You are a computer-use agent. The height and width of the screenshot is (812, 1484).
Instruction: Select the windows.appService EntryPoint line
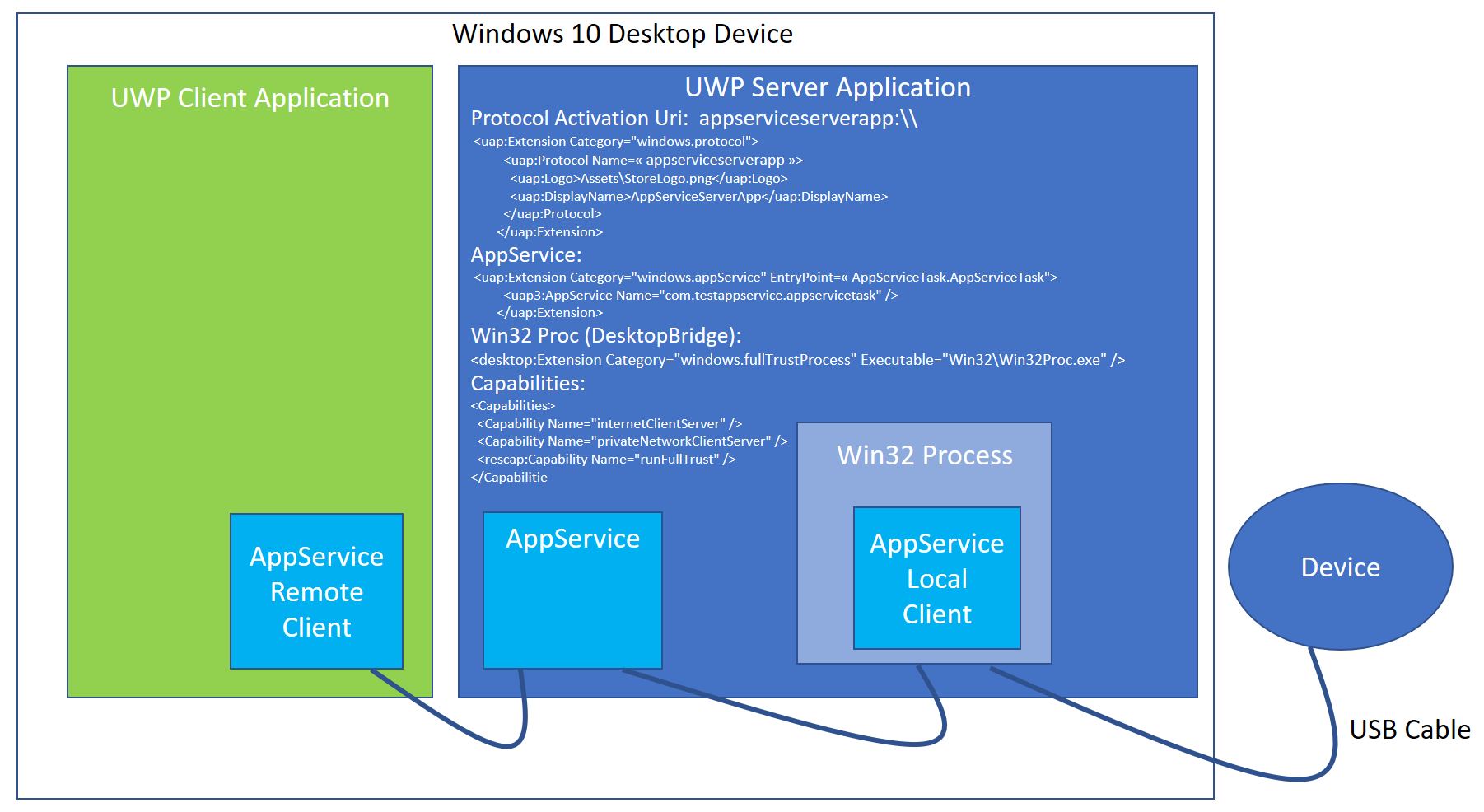(x=765, y=278)
